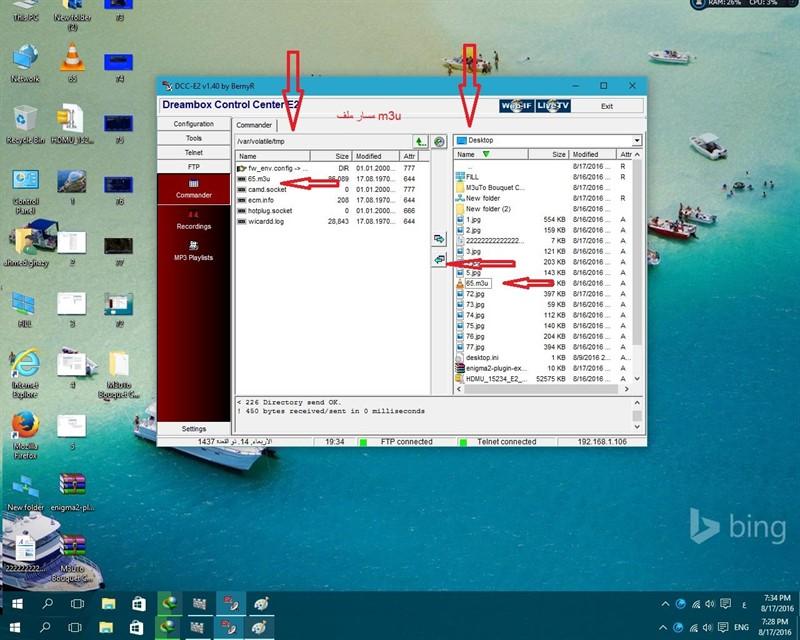The height and width of the screenshot is (640, 800).
Task: Click the /var/volatile/tmp path field
Action: tap(323, 141)
